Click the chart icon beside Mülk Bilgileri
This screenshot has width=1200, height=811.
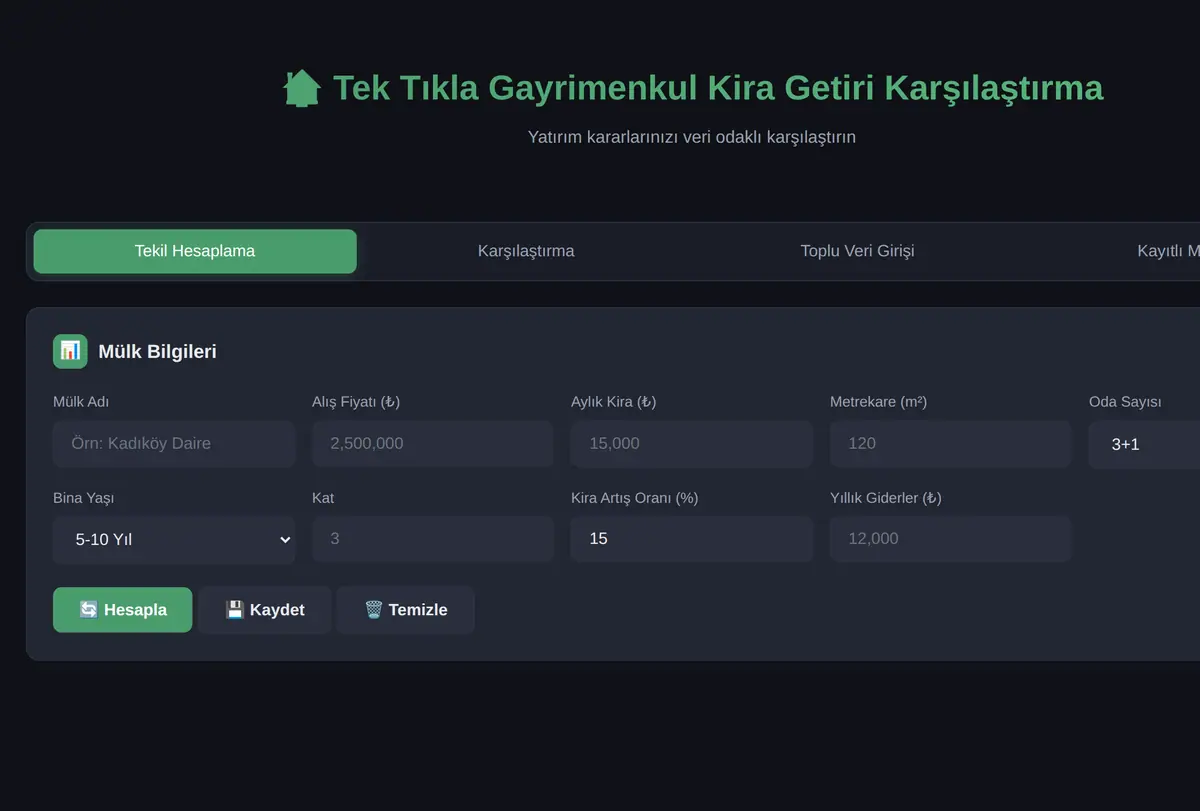70,351
